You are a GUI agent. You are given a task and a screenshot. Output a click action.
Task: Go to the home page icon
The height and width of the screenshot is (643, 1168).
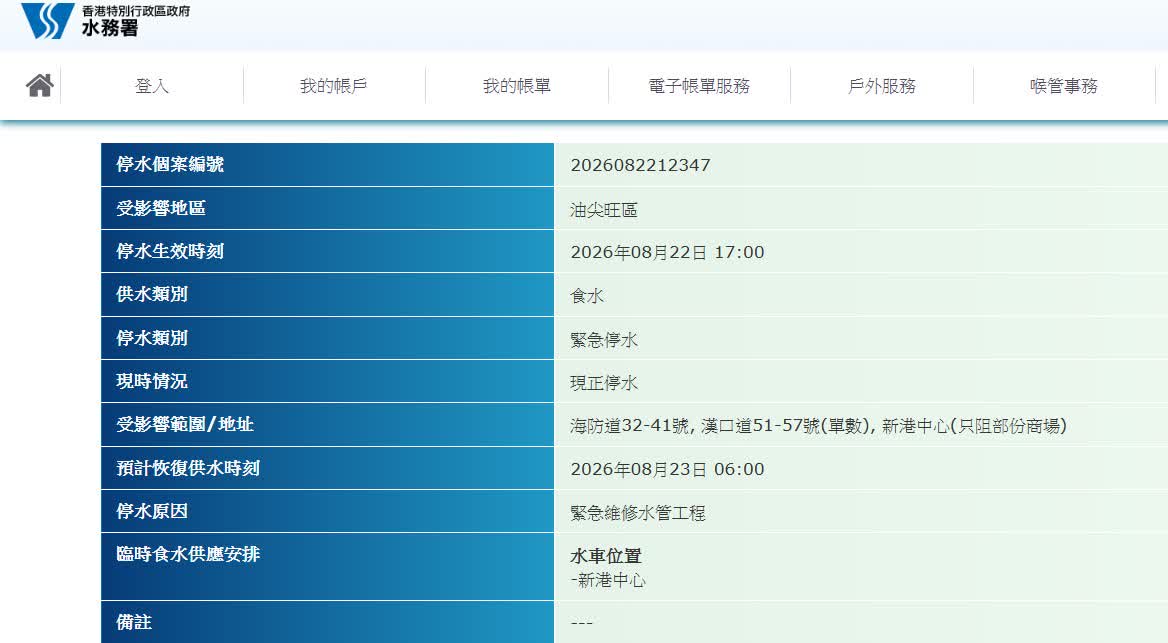pos(39,86)
